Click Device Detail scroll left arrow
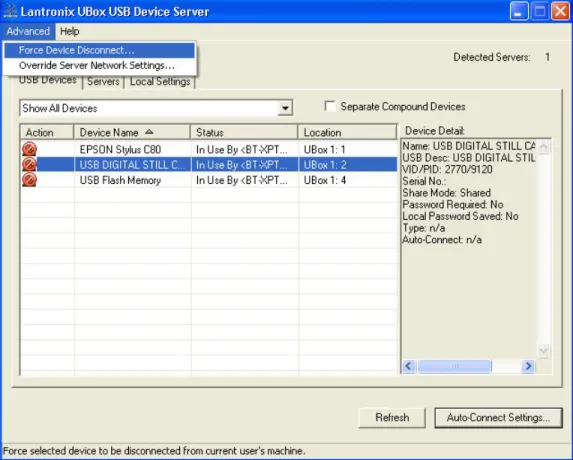The image size is (573, 460). point(408,366)
